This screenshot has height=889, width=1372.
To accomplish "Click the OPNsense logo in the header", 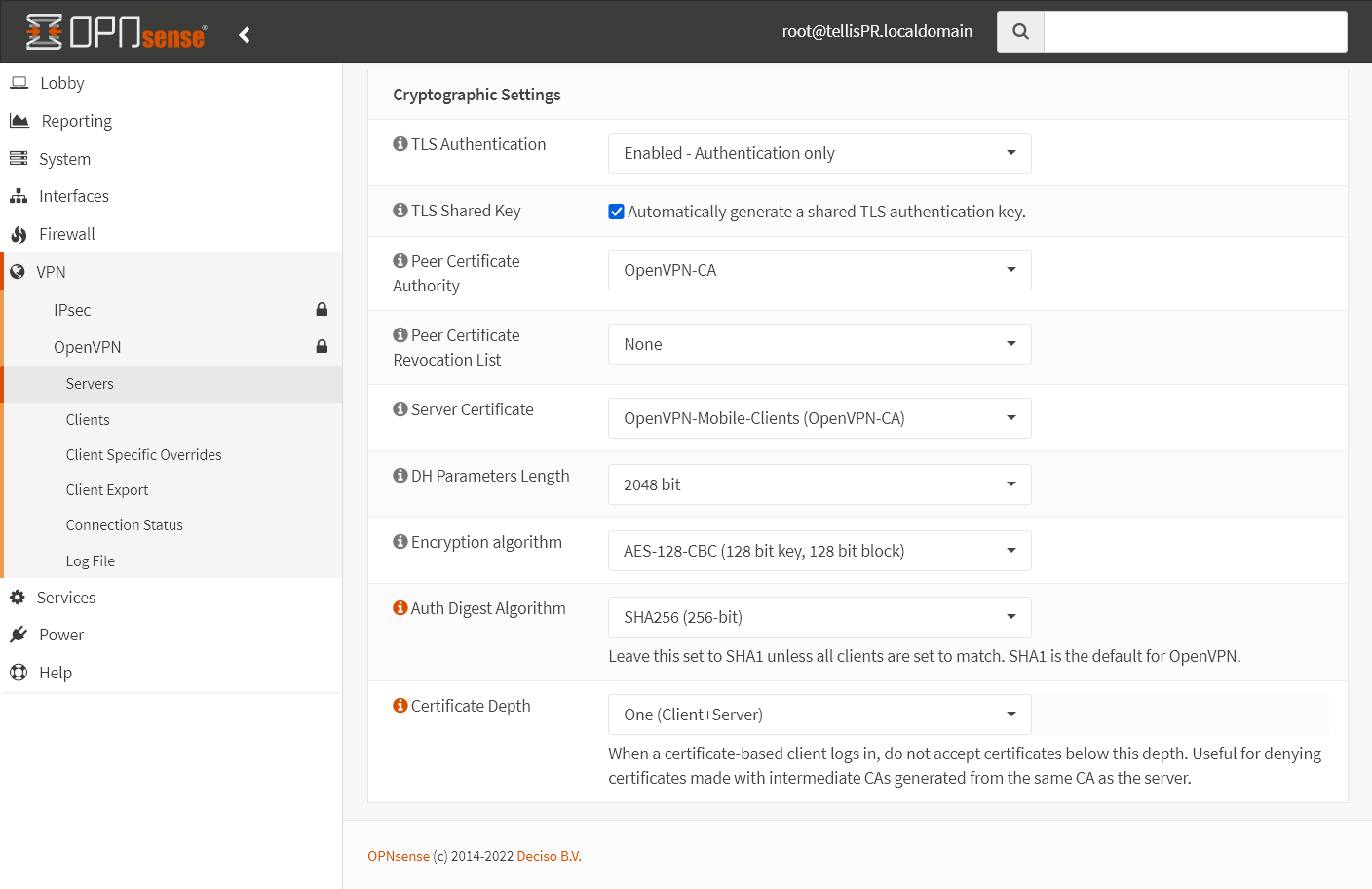I will (112, 32).
